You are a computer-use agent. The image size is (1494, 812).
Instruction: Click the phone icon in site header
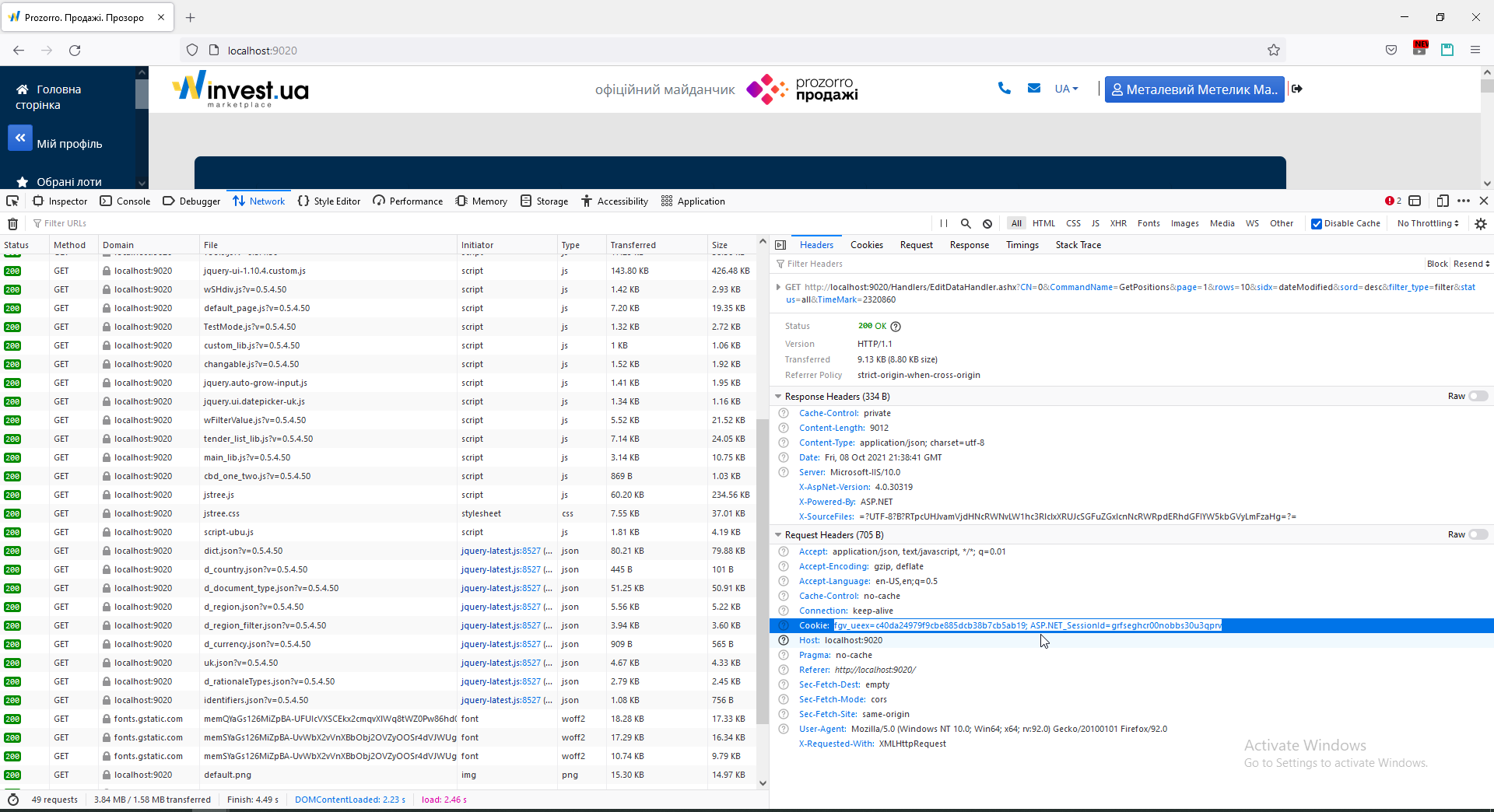pos(1005,89)
